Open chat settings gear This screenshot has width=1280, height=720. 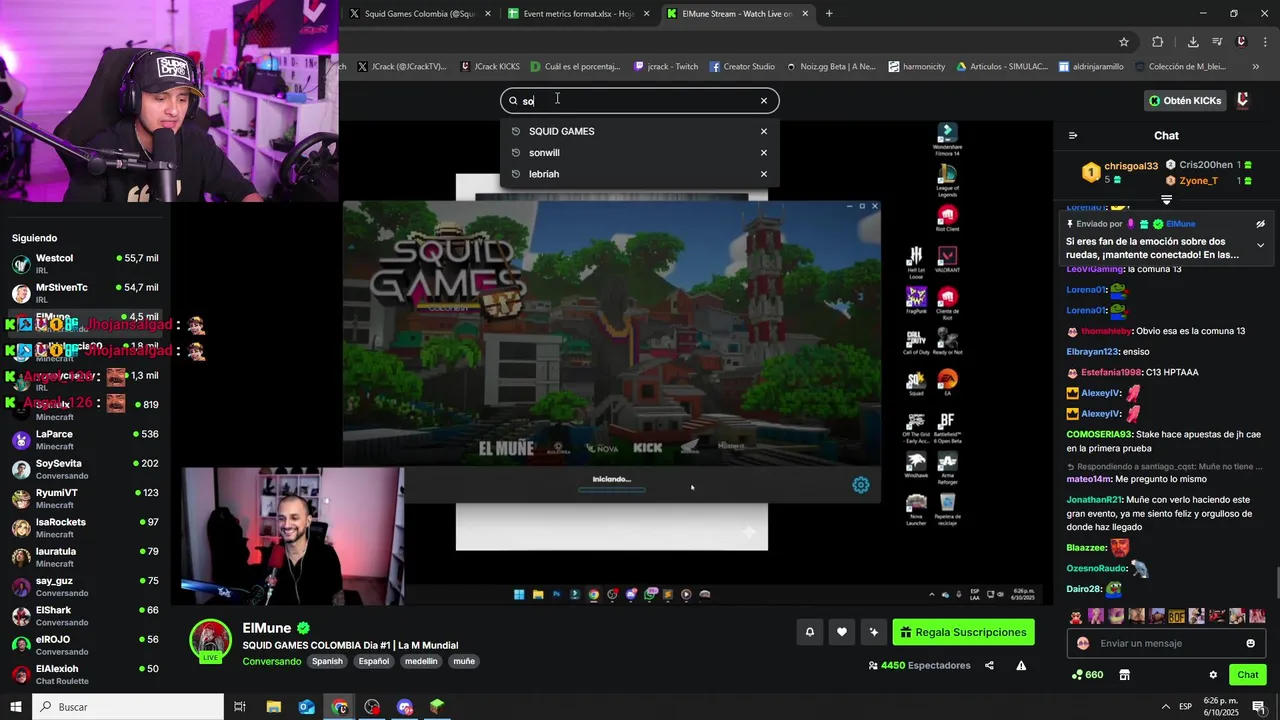coord(1213,675)
